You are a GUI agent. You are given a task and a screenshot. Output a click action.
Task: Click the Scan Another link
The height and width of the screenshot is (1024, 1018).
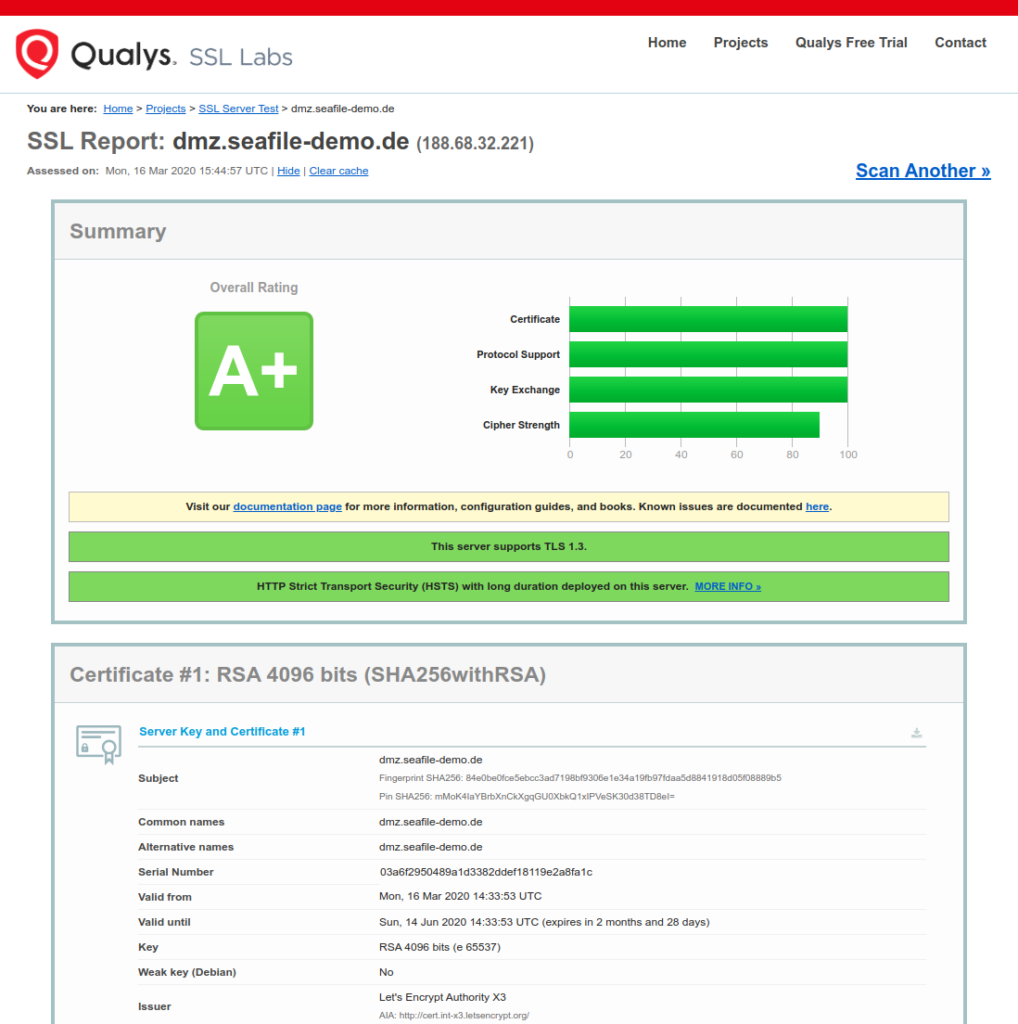[x=922, y=171]
